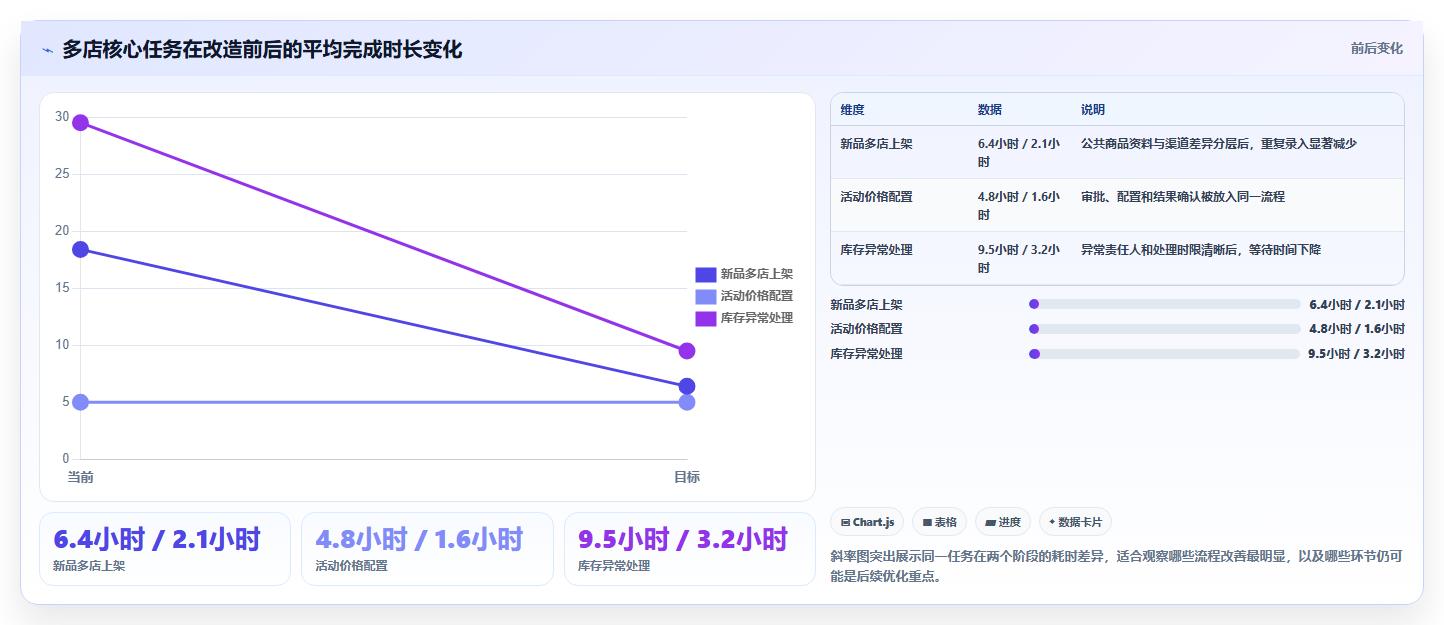Toggle the 活动价格配置 legend color box

coord(705,296)
